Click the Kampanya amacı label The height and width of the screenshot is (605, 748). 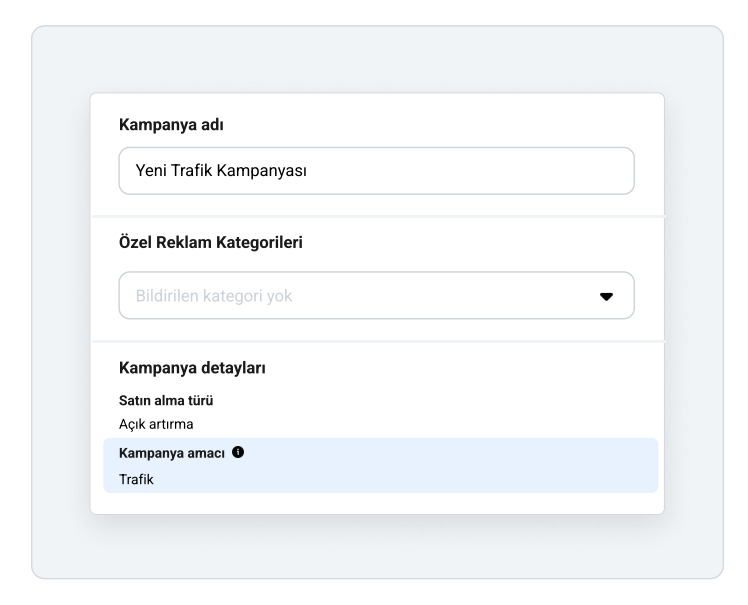(x=172, y=453)
